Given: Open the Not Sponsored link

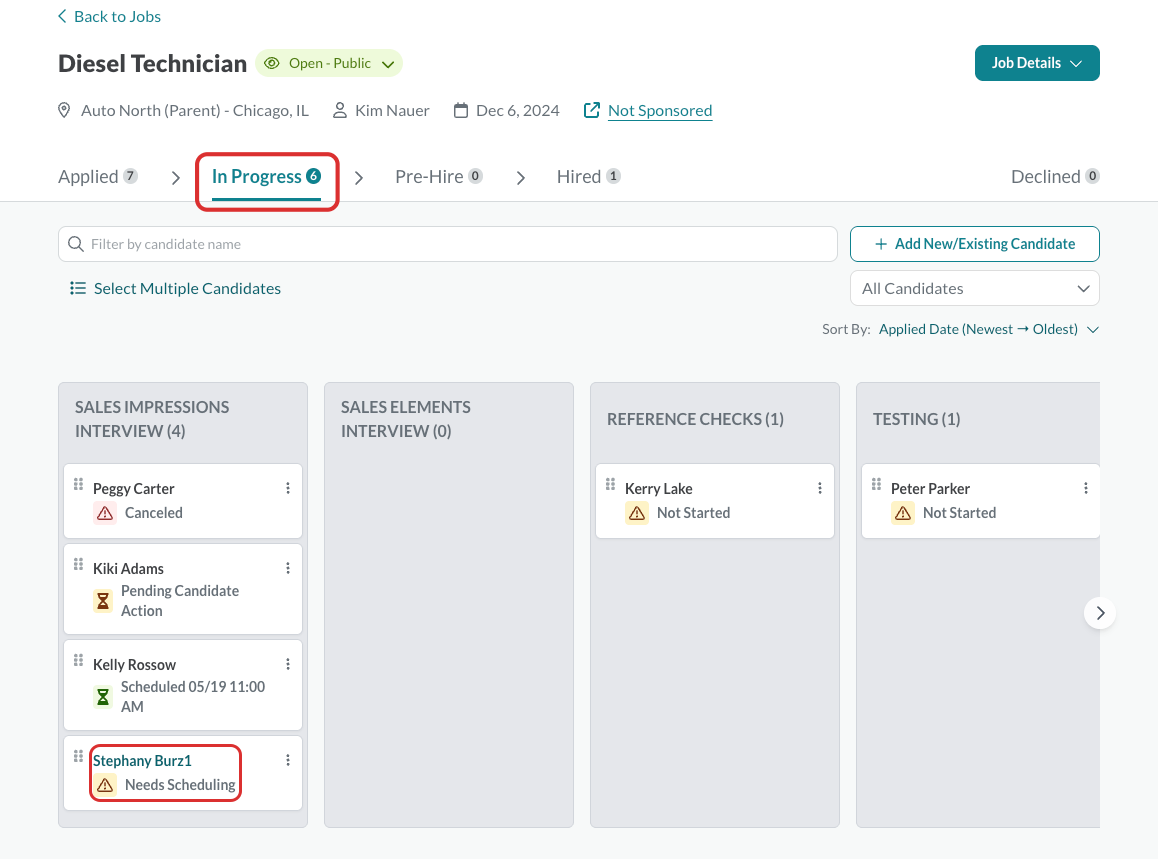Looking at the screenshot, I should click(659, 111).
